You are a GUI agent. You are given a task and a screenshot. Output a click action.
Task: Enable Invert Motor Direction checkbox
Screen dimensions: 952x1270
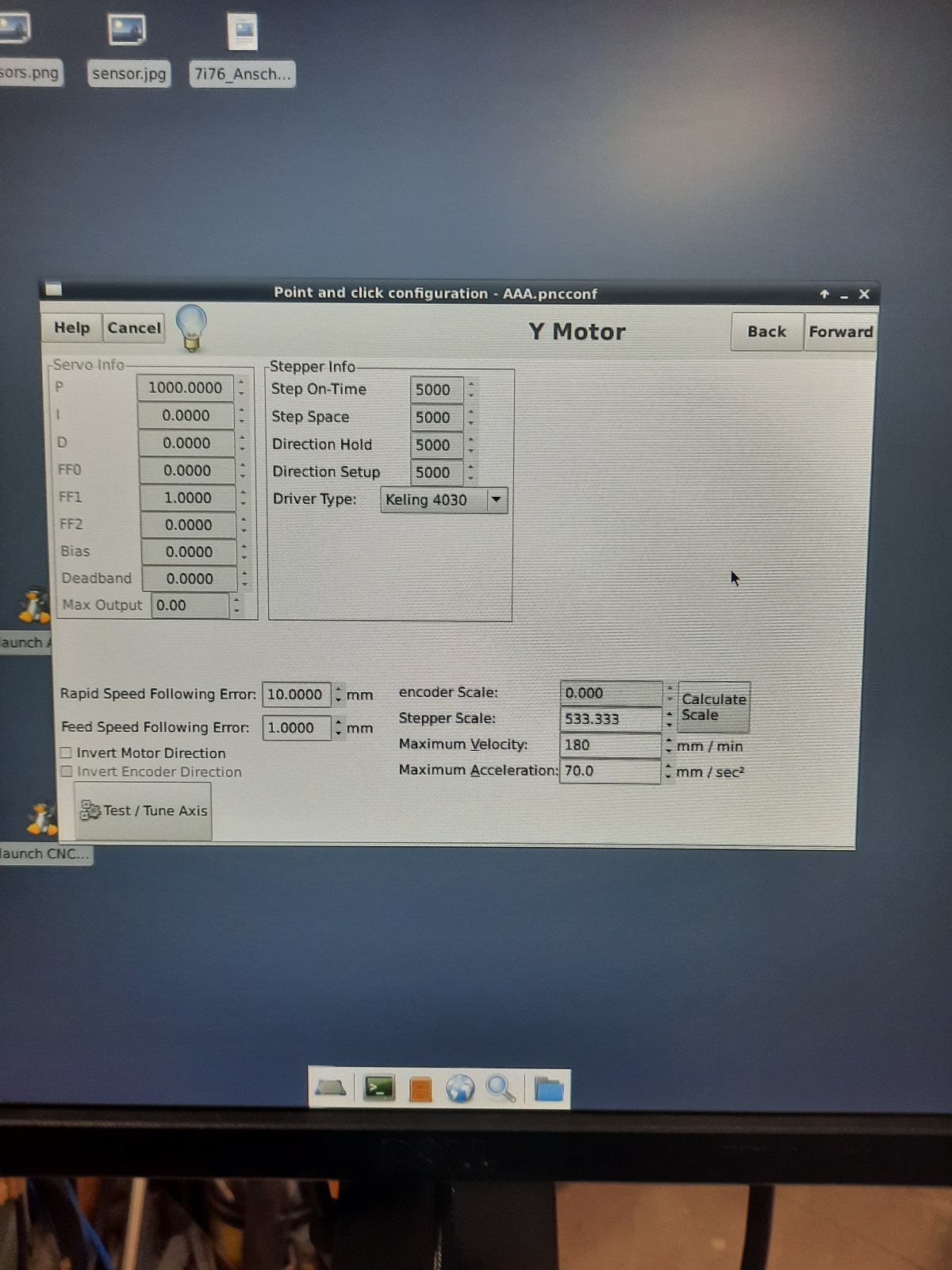pyautogui.click(x=67, y=752)
